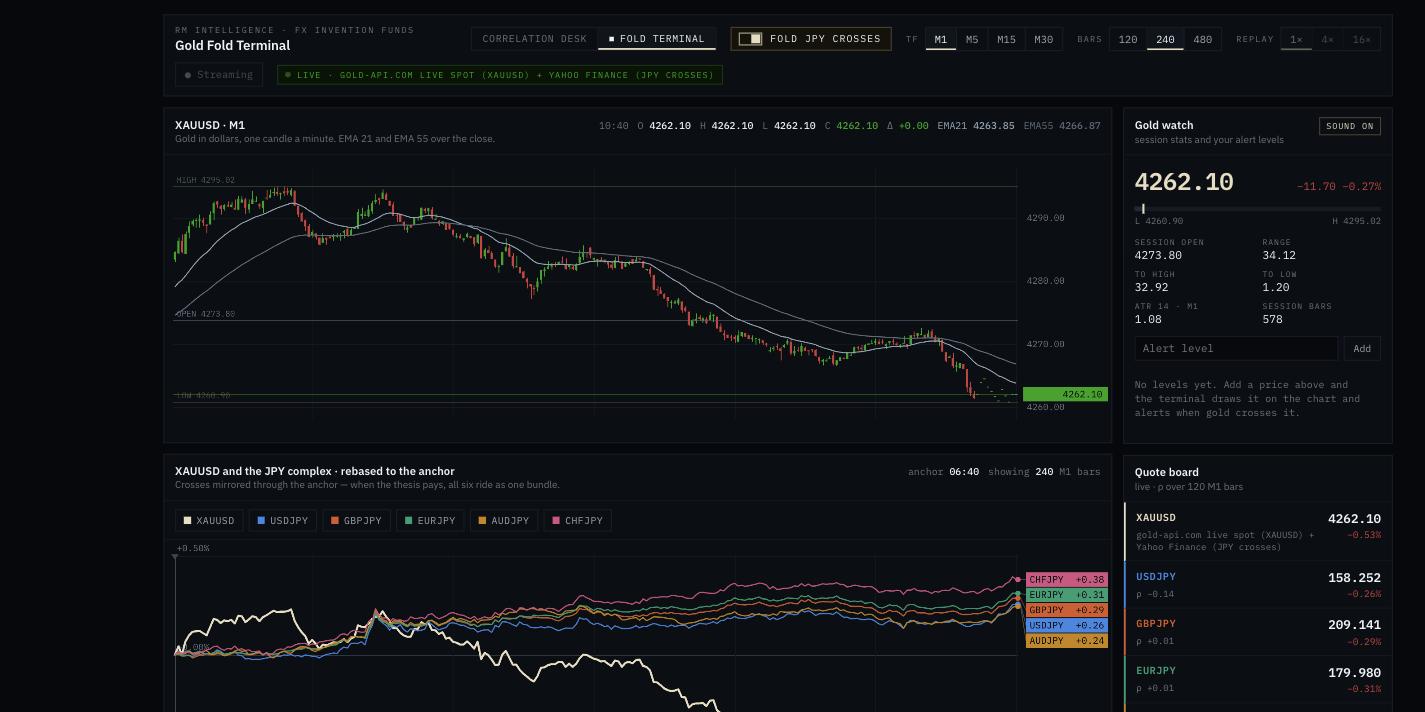Click the Quote board heading
This screenshot has width=1425, height=712.
(1166, 473)
